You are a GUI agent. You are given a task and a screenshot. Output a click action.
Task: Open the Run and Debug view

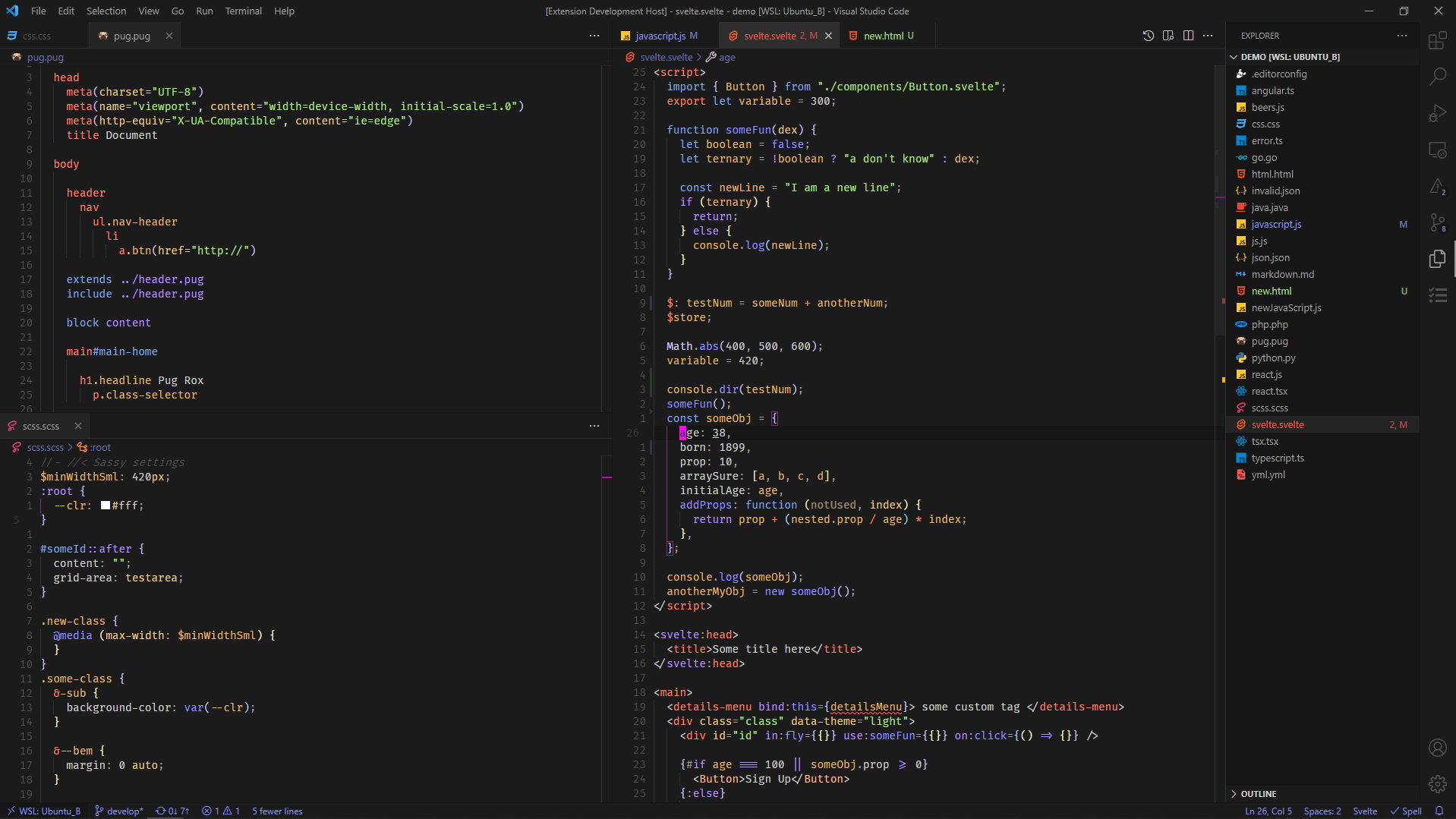click(x=1437, y=113)
